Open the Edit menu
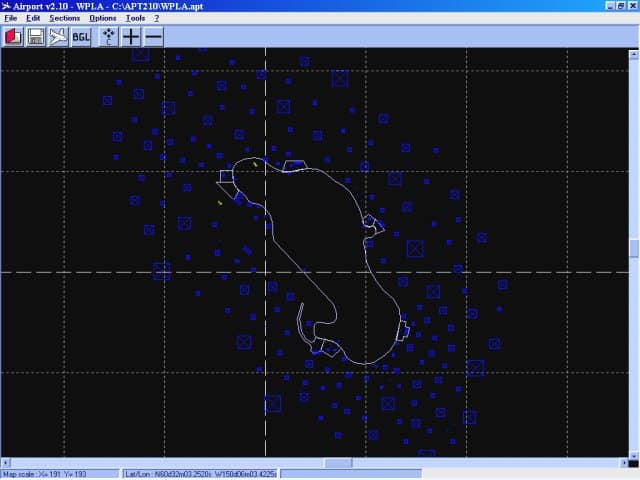Screen dimensions: 640x480 pyautogui.click(x=33, y=18)
